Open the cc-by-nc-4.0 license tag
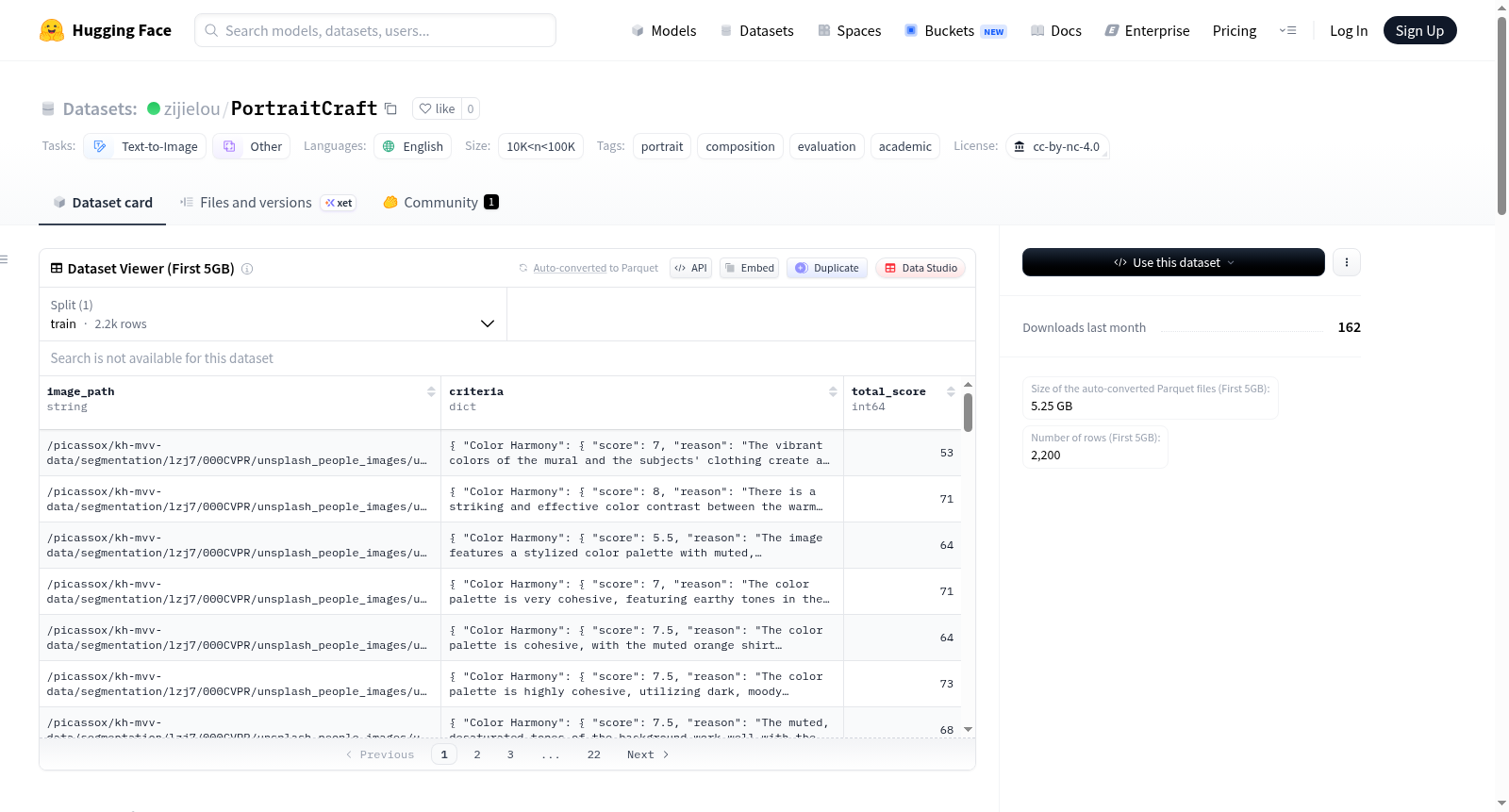Viewport: 1509px width, 812px height. pyautogui.click(x=1056, y=146)
